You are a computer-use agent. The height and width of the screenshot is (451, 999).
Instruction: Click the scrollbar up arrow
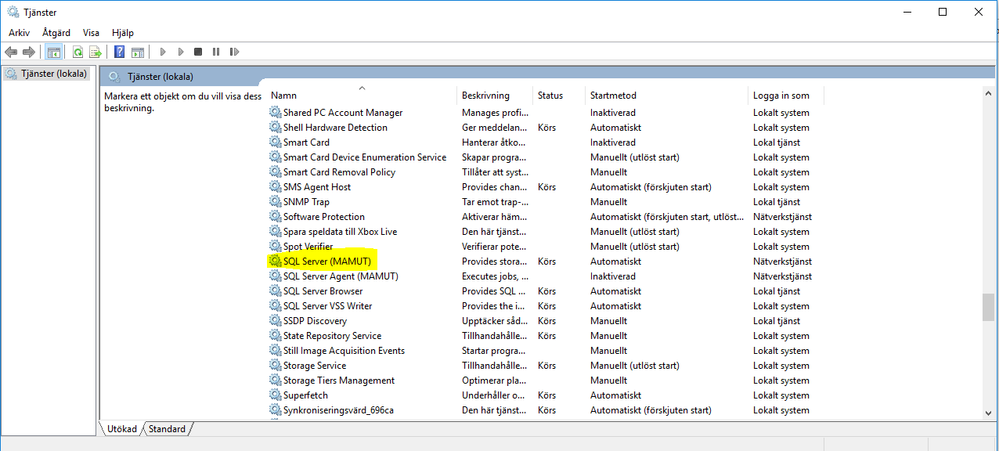(987, 94)
